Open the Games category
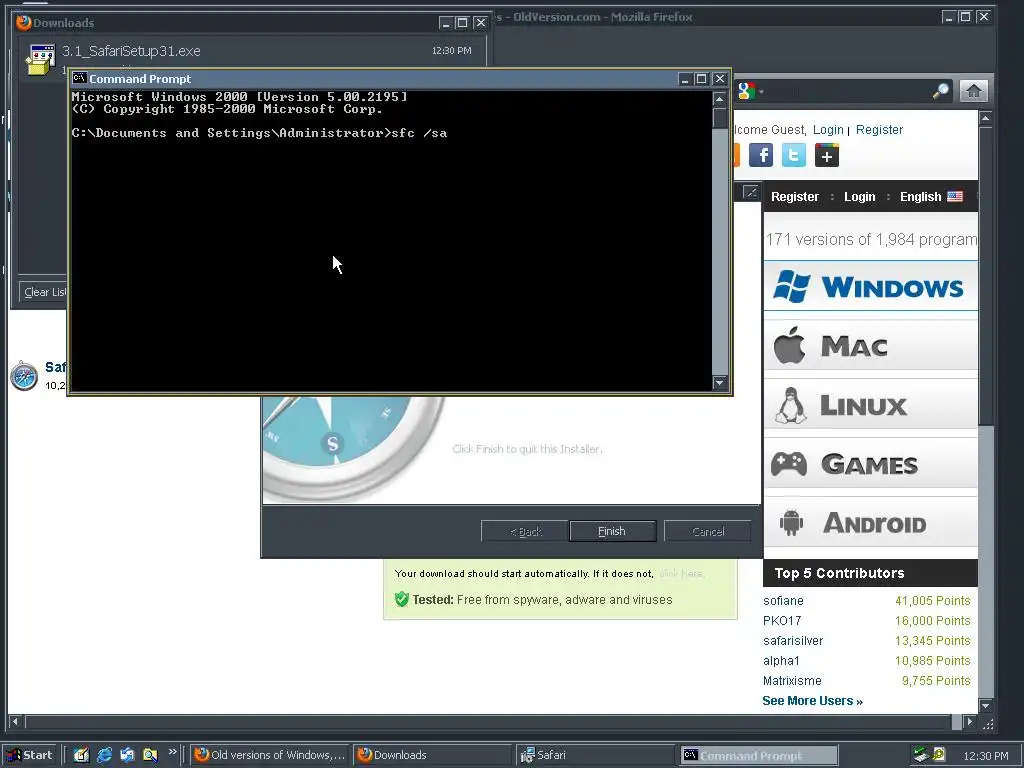Image resolution: width=1024 pixels, height=768 pixels. (870, 464)
